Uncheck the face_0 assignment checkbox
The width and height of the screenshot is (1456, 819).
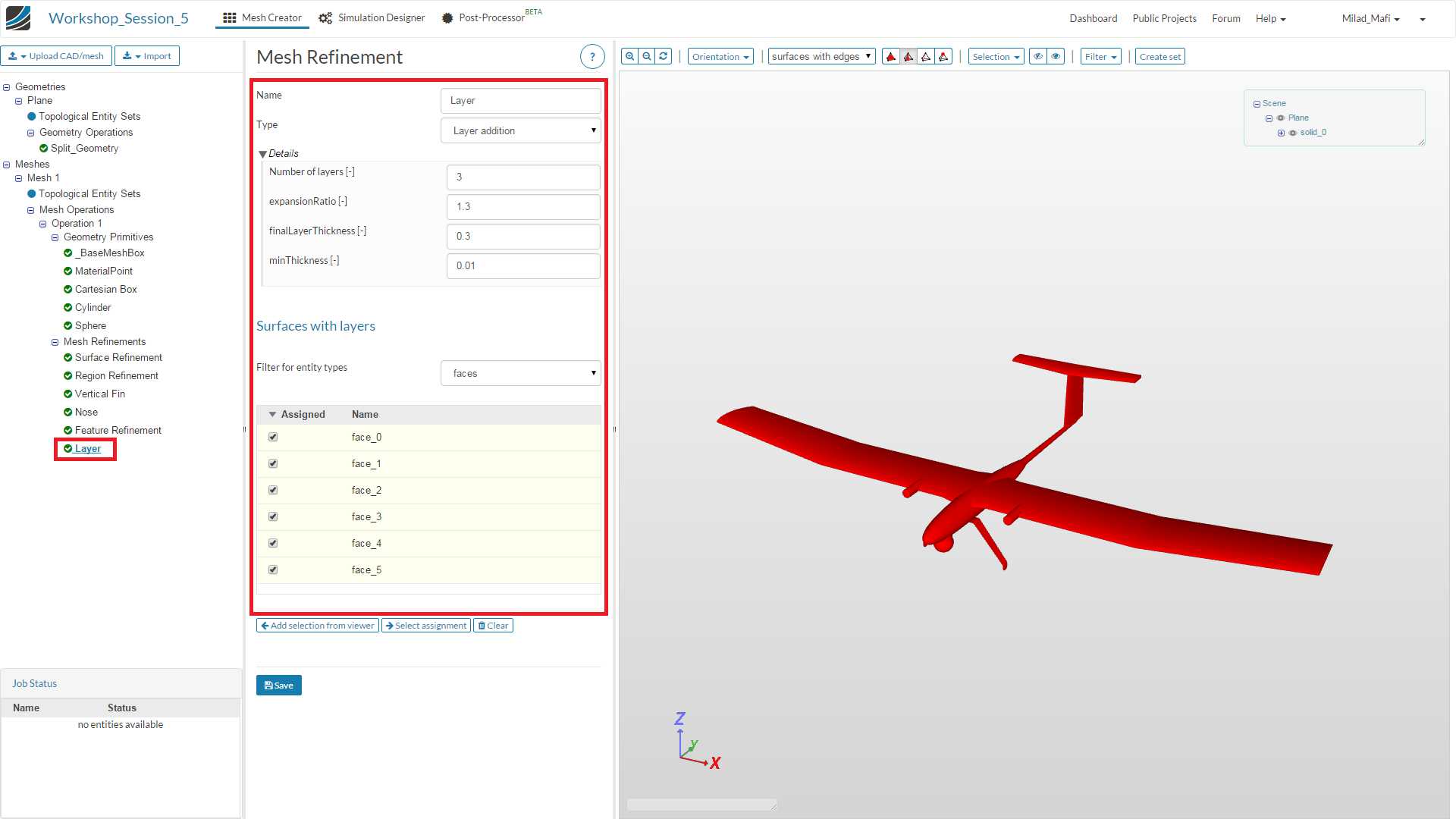[x=273, y=438]
